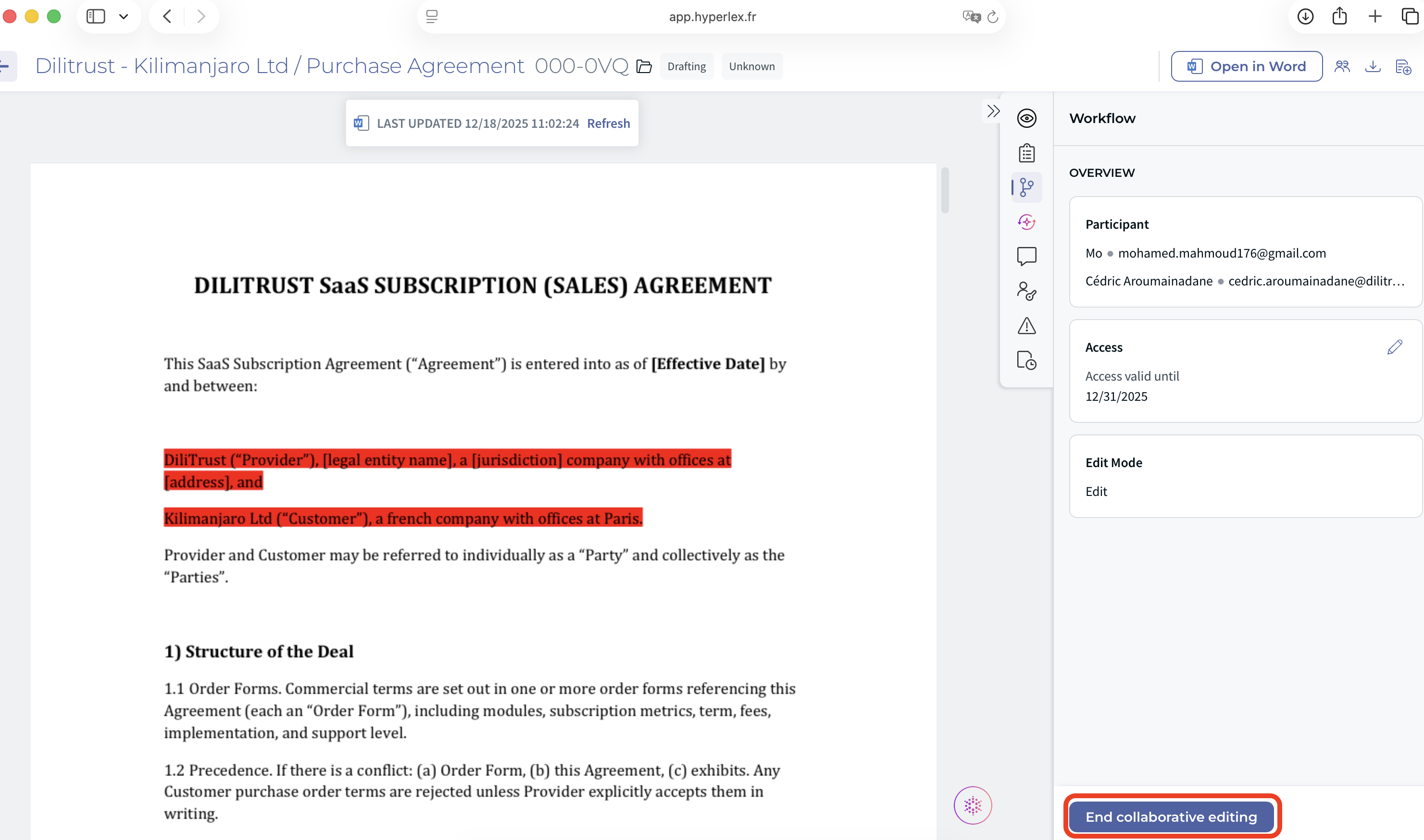Select the workflow branch icon in sidebar
The width and height of the screenshot is (1424, 840).
pos(1026,187)
